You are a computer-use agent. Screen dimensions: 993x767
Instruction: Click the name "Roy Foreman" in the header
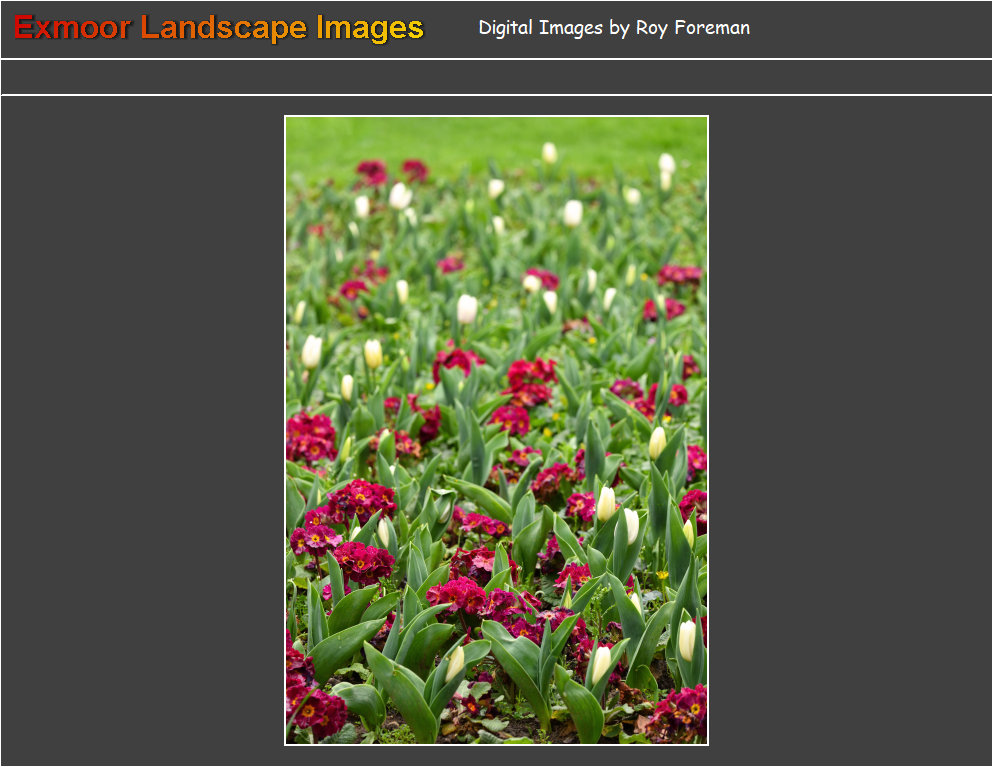coord(692,28)
